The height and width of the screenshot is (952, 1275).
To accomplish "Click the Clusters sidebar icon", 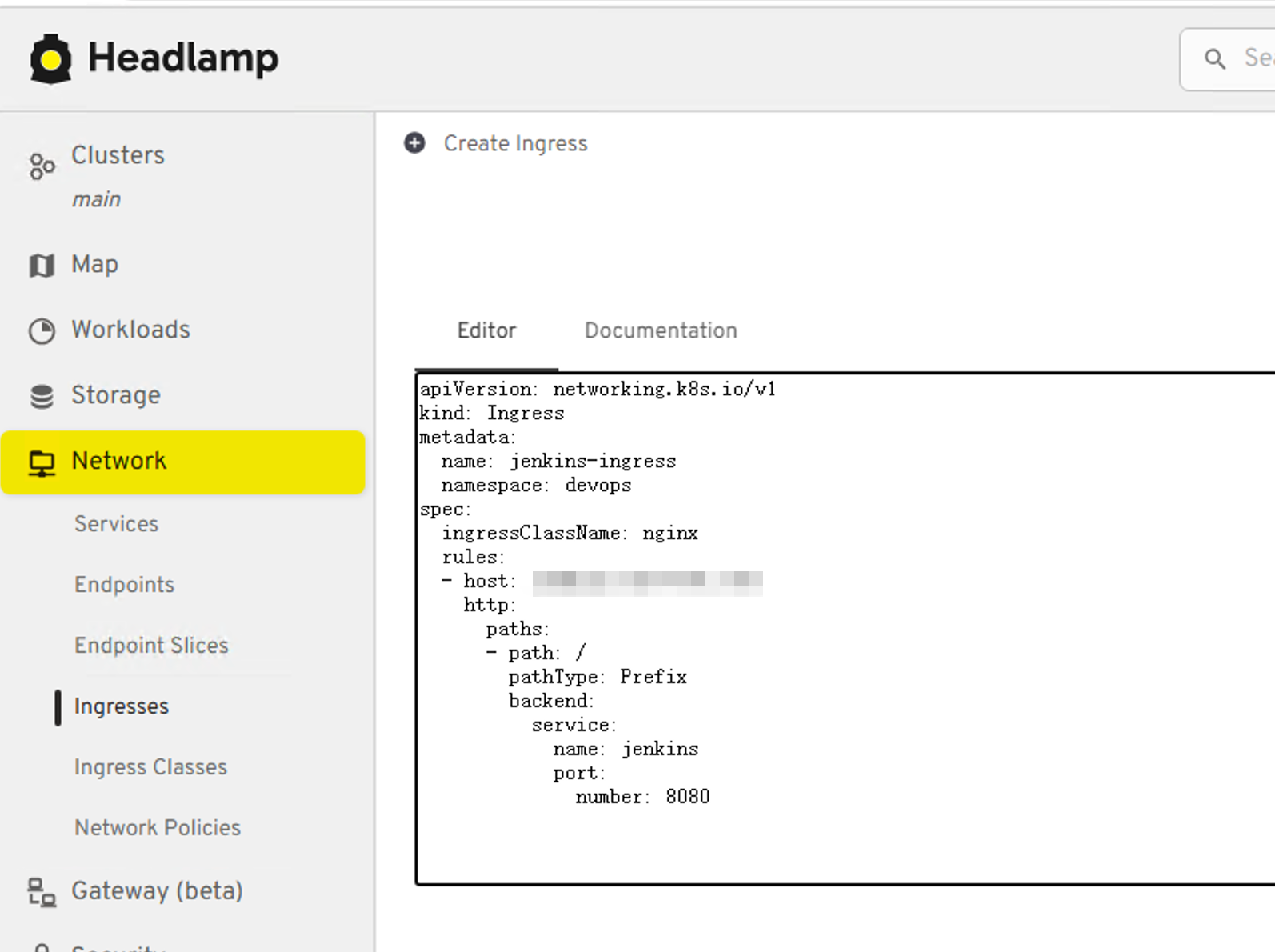I will click(42, 166).
